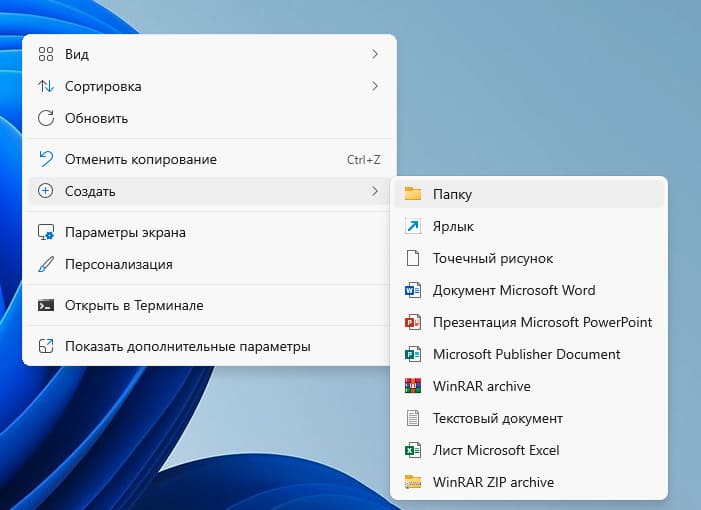The height and width of the screenshot is (510, 701).
Task: Create a new WinRAR ZIP archive
Action: [529, 482]
